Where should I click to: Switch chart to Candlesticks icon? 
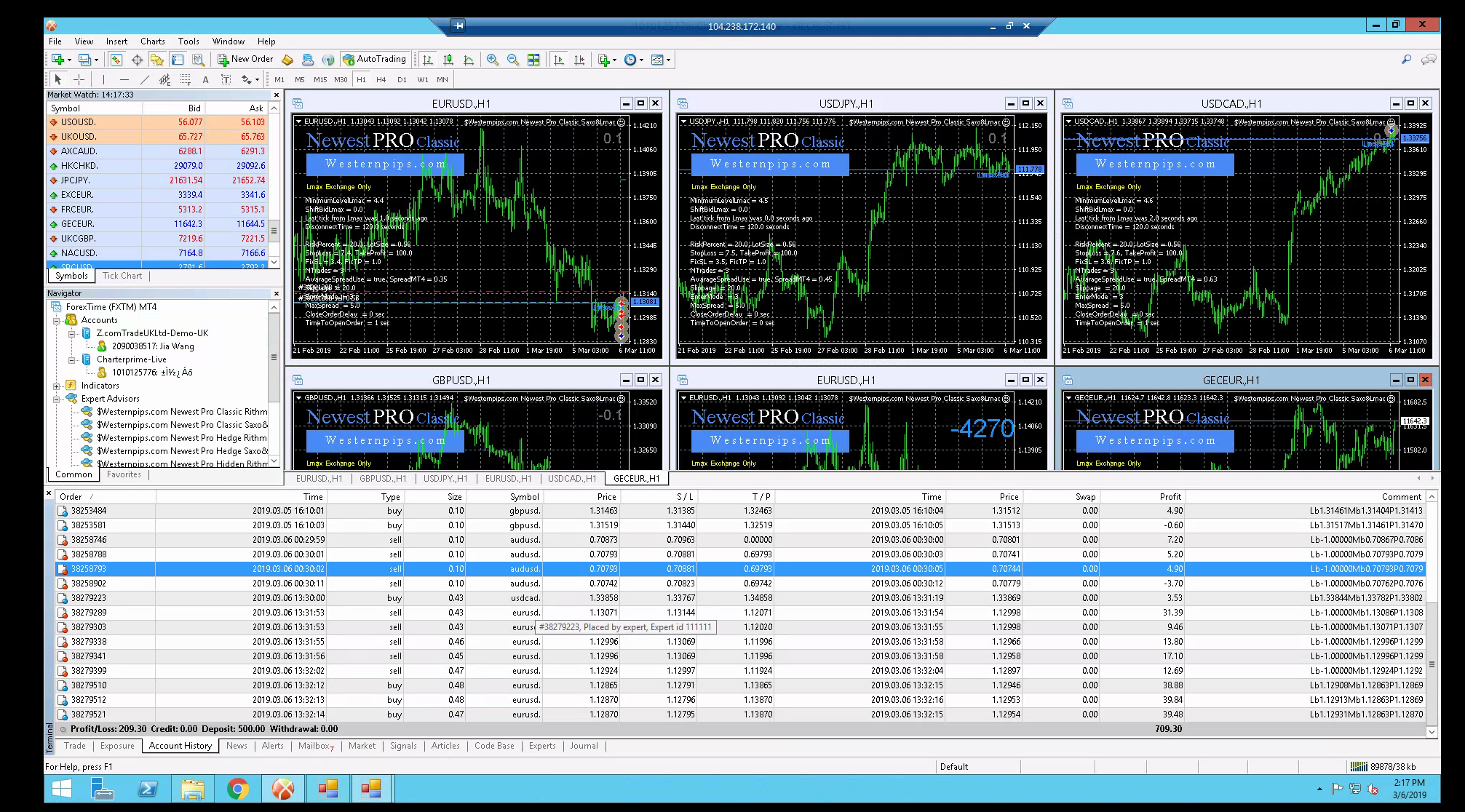tap(448, 60)
